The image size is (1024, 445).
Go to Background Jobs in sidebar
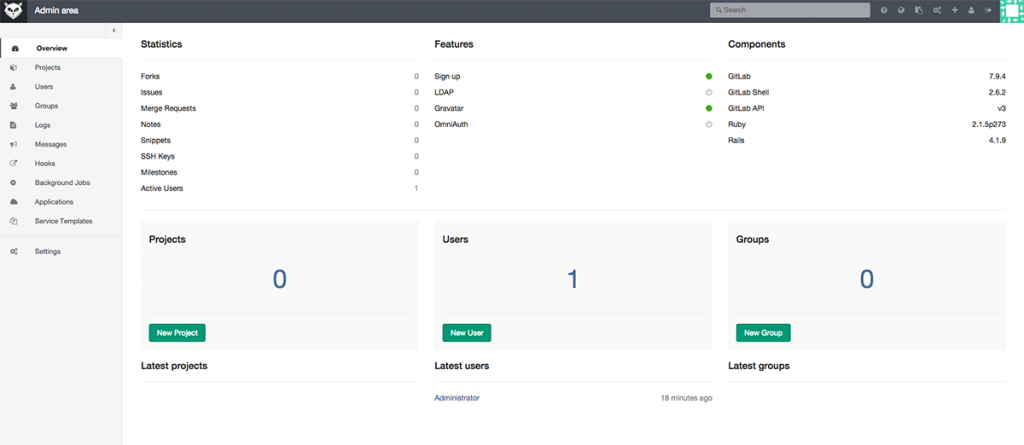pyautogui.click(x=62, y=182)
